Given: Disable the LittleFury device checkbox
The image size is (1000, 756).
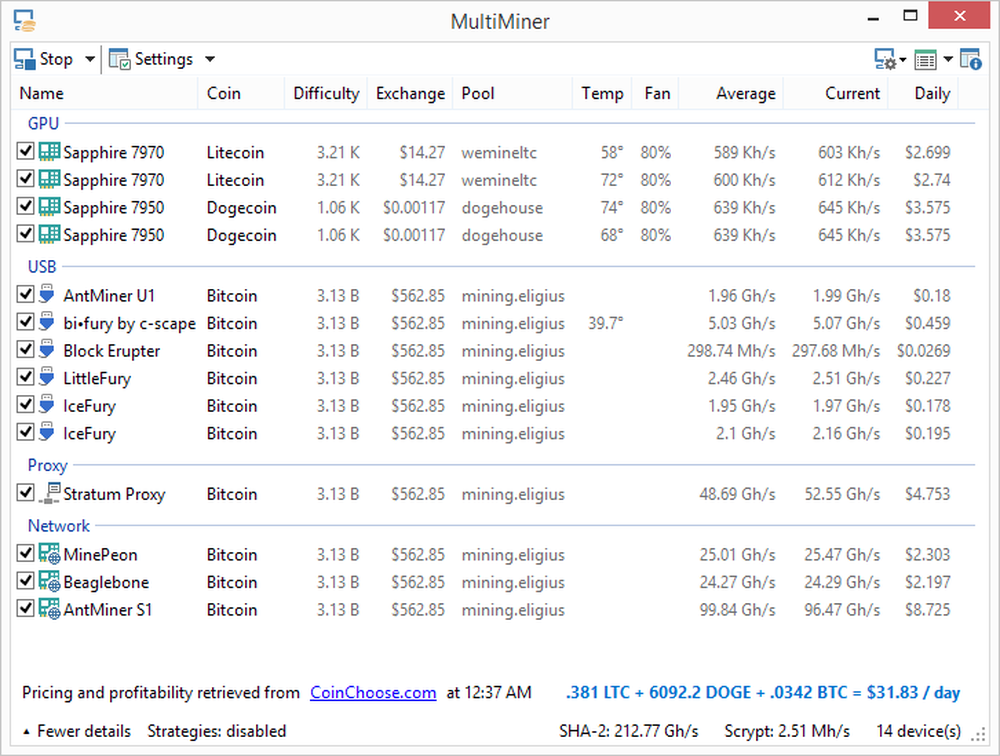Looking at the screenshot, I should coord(26,378).
